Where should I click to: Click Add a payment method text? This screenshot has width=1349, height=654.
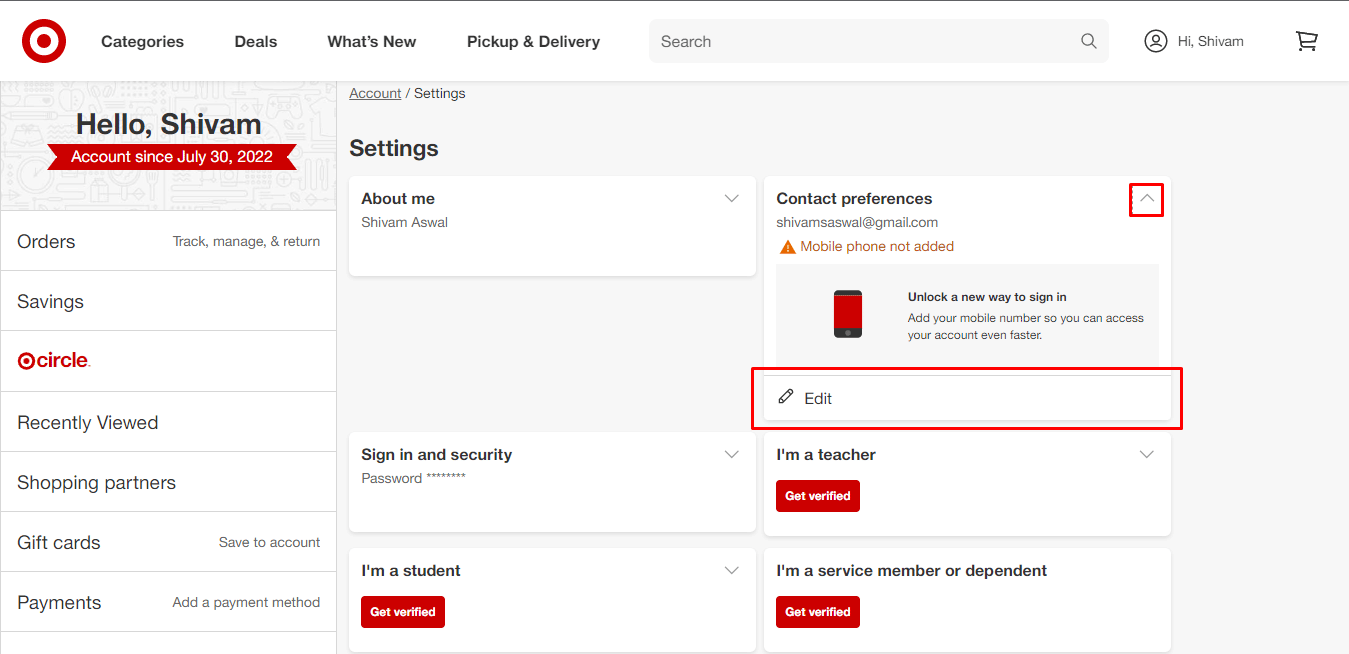point(246,602)
